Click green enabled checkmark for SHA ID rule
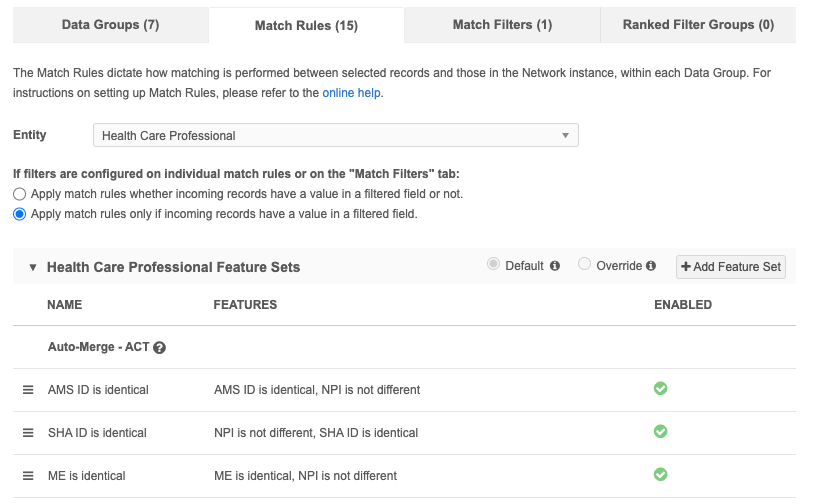The width and height of the screenshot is (815, 504). (x=660, y=431)
